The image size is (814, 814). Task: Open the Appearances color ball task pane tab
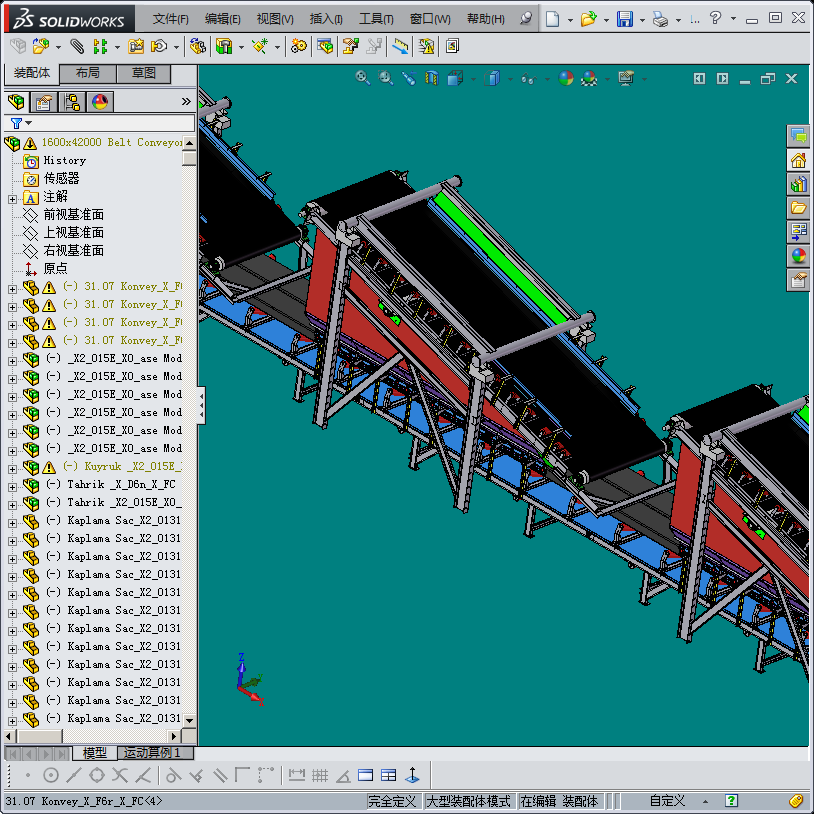coord(798,256)
